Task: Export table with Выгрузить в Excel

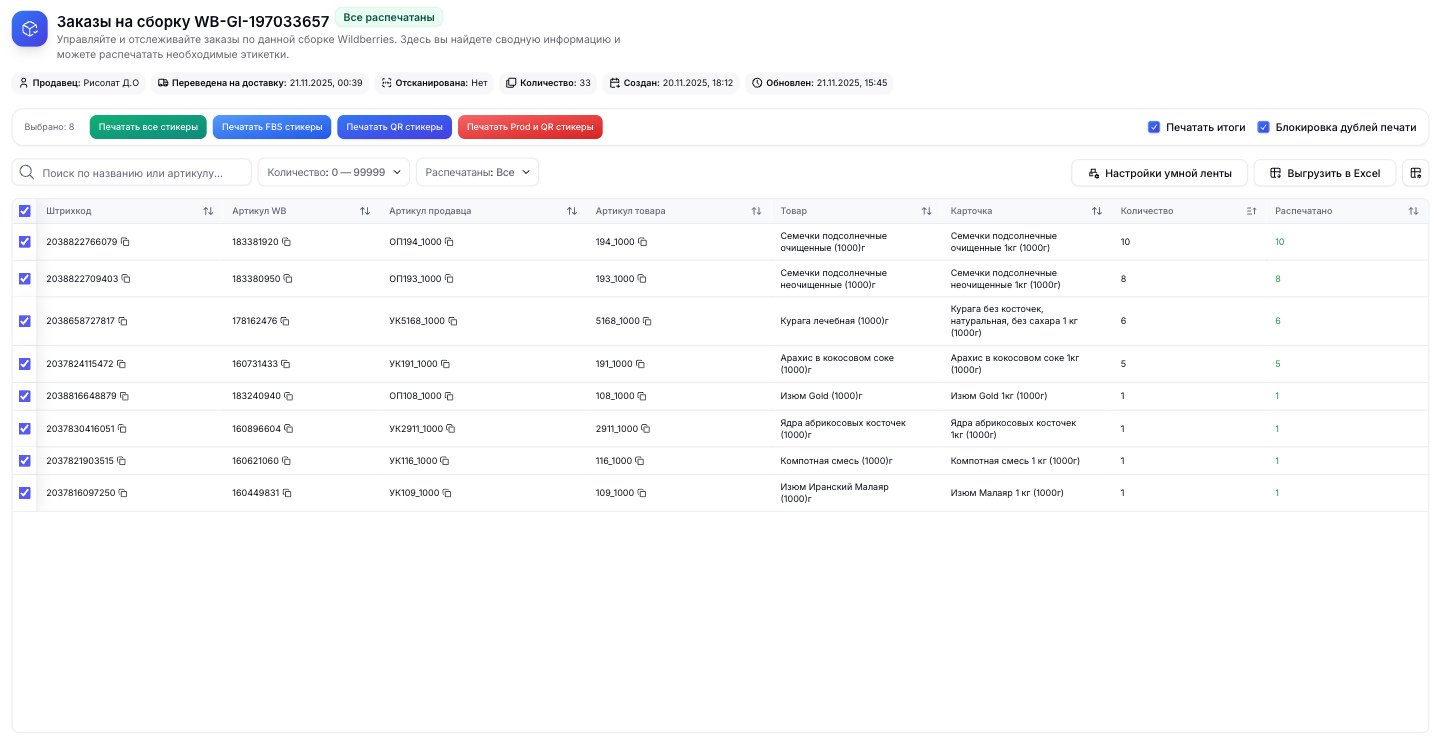Action: (x=1324, y=173)
